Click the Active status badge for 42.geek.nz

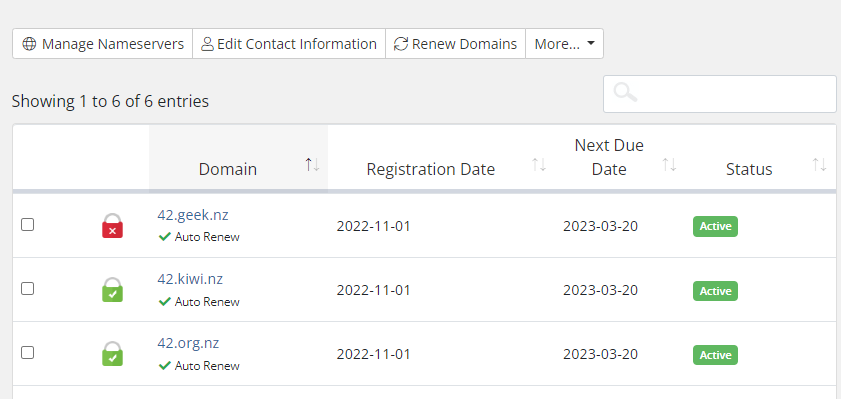click(715, 226)
